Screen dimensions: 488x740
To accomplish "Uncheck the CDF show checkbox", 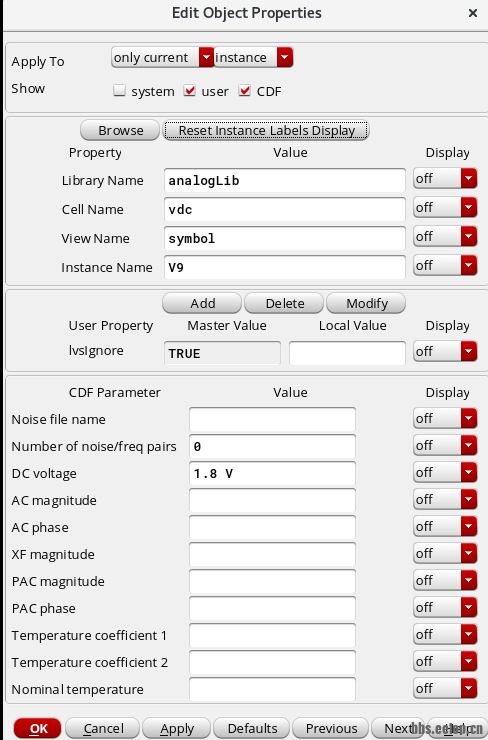I will [244, 90].
